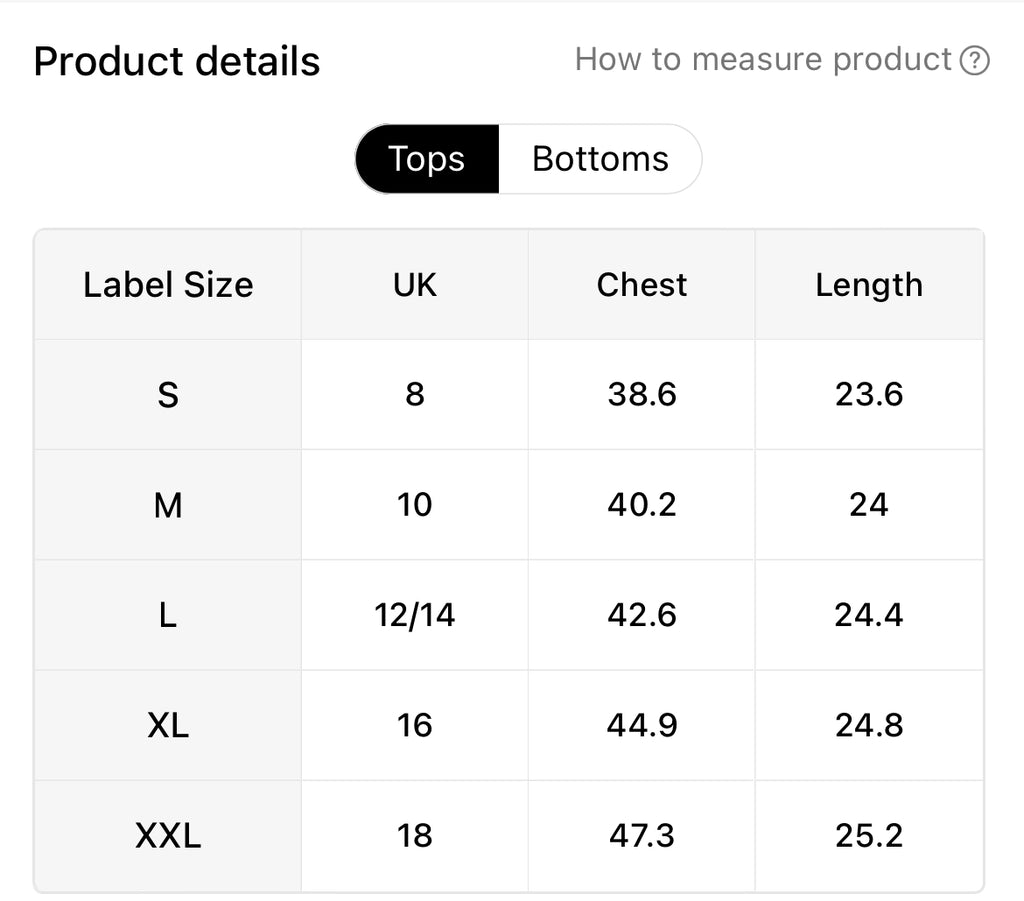Click the UK size 12/14 cell

[x=415, y=615]
